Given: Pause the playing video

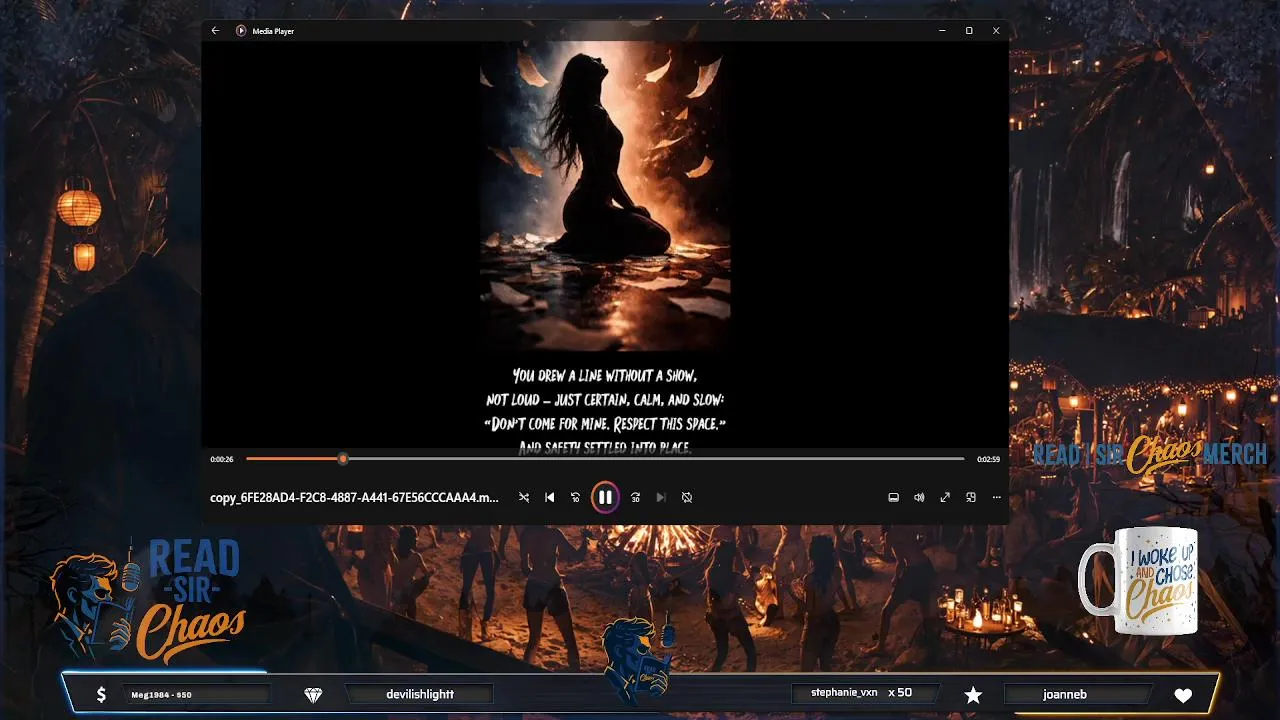Looking at the screenshot, I should click(605, 497).
